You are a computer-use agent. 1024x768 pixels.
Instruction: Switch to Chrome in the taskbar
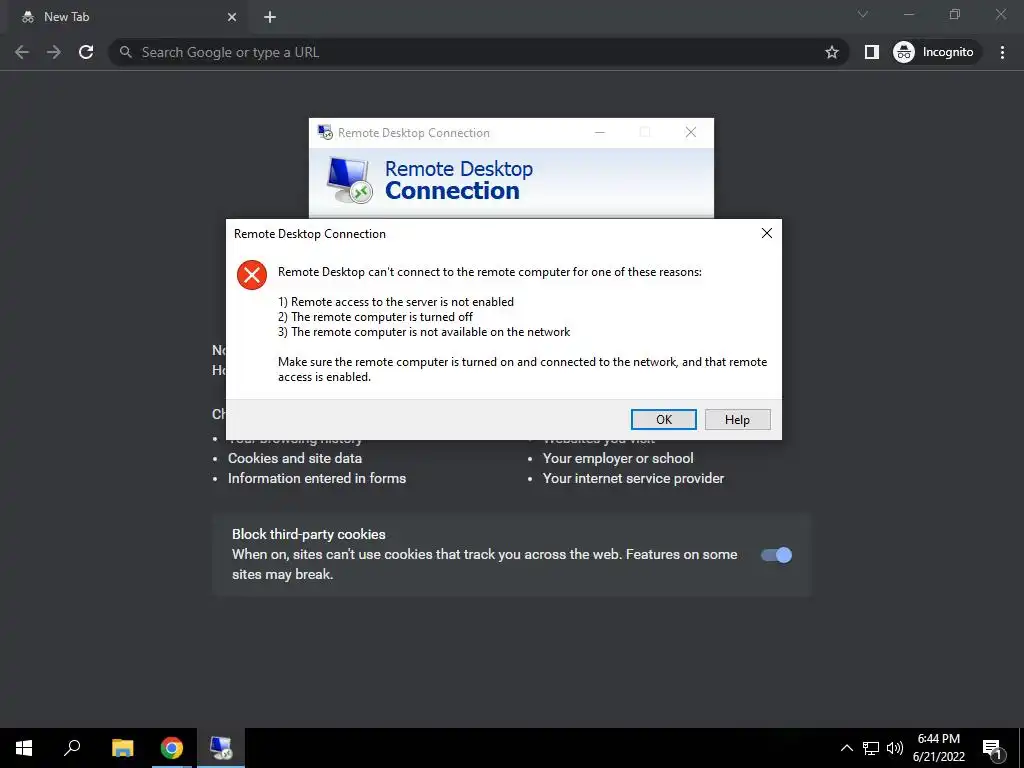coord(172,748)
